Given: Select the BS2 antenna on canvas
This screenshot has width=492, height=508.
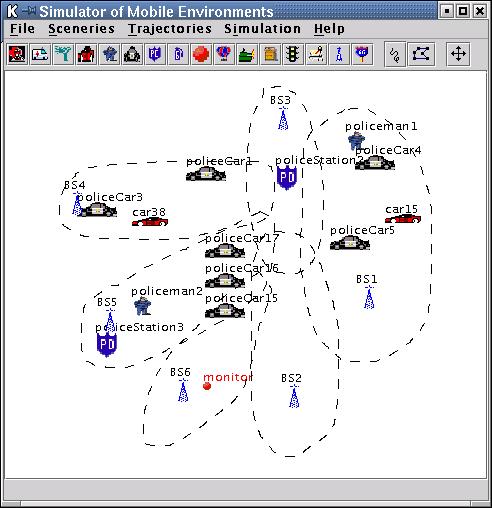Looking at the screenshot, I should (294, 396).
